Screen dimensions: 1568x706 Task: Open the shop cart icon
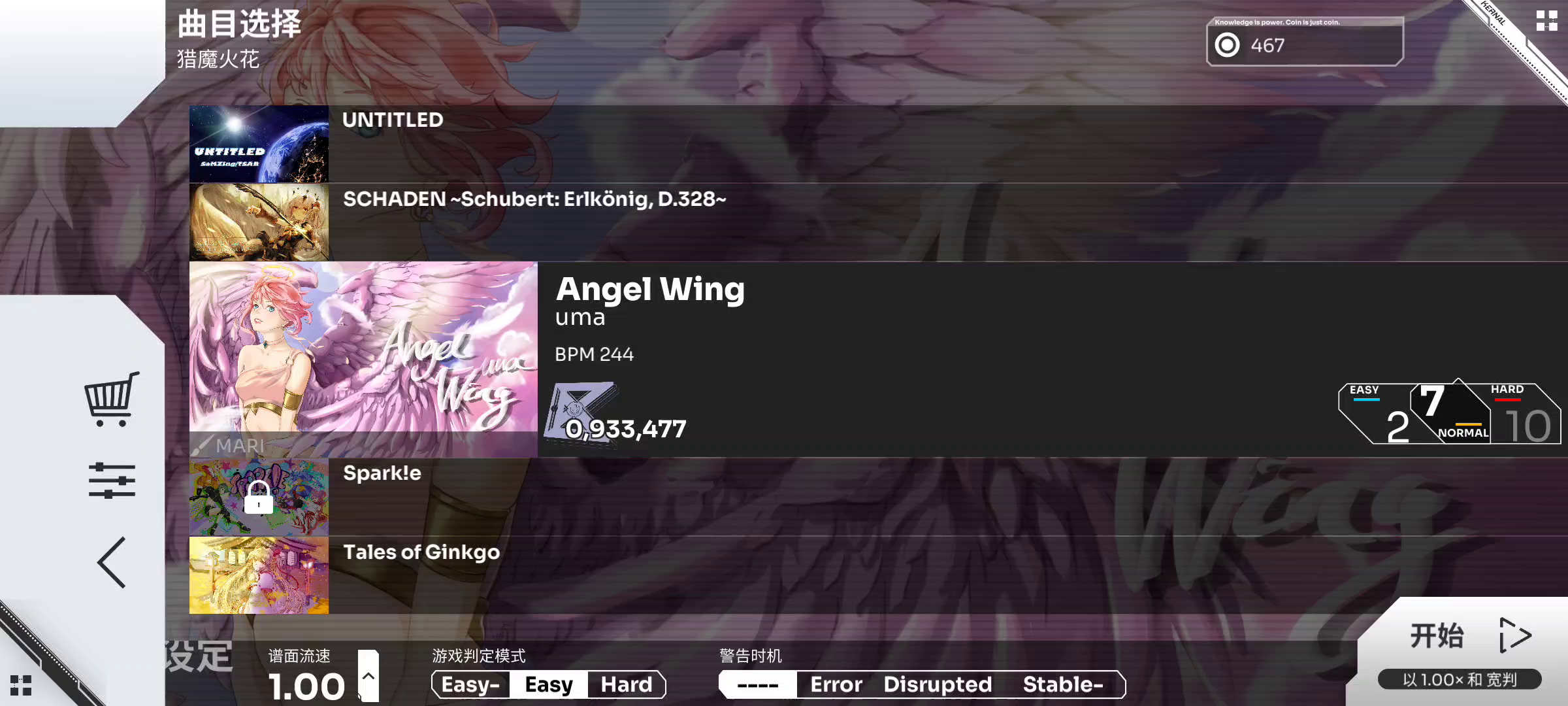[x=112, y=399]
